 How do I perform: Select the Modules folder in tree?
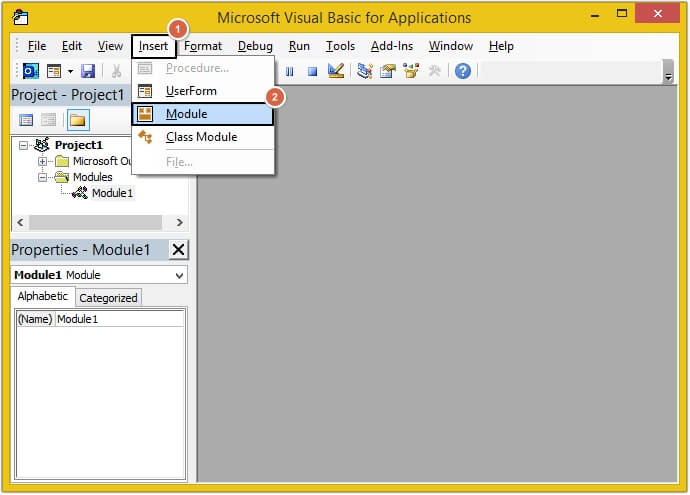click(x=92, y=177)
